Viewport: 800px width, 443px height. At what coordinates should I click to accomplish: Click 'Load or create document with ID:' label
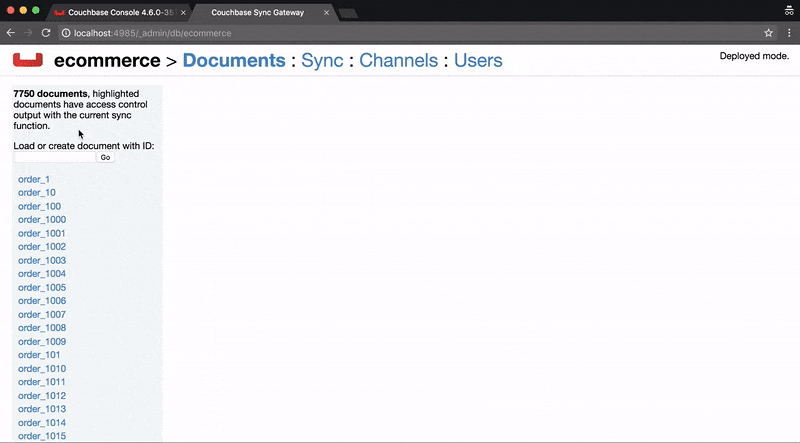pos(84,145)
